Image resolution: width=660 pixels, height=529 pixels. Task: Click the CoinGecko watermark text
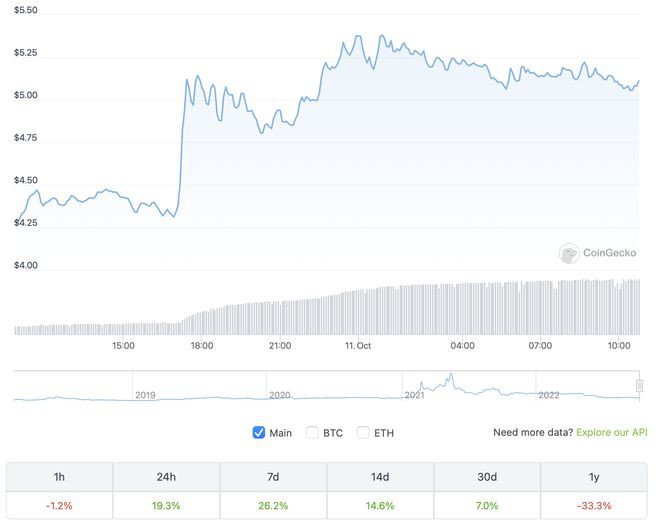pos(610,254)
